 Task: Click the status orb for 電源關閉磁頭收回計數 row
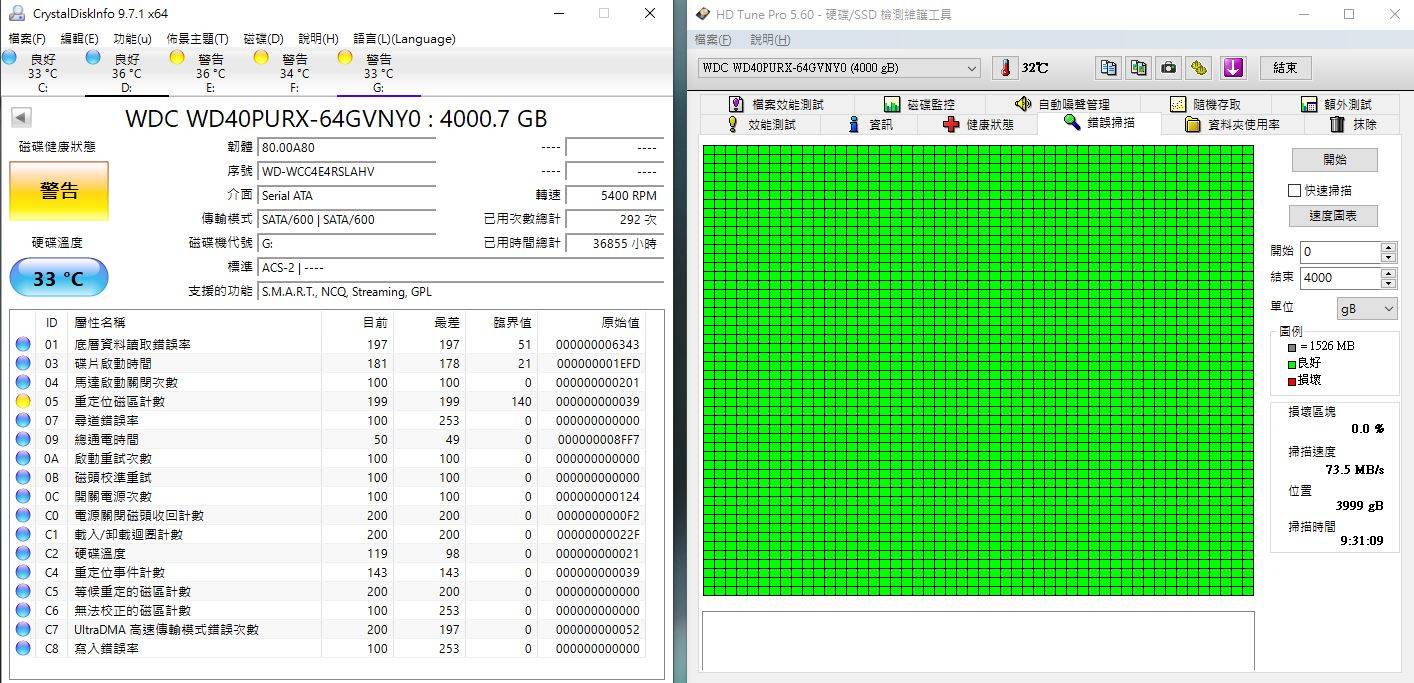pos(23,515)
